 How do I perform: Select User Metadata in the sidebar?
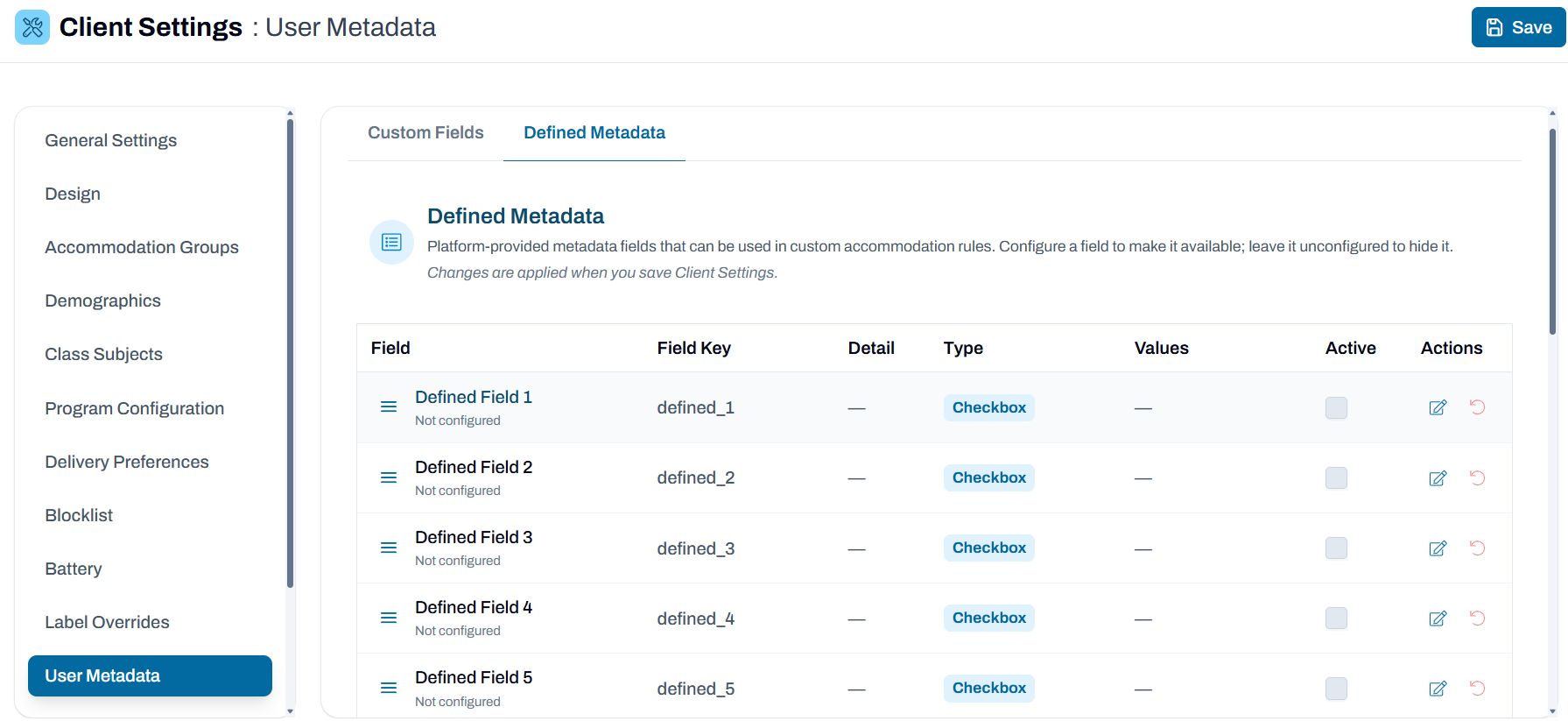(x=150, y=675)
